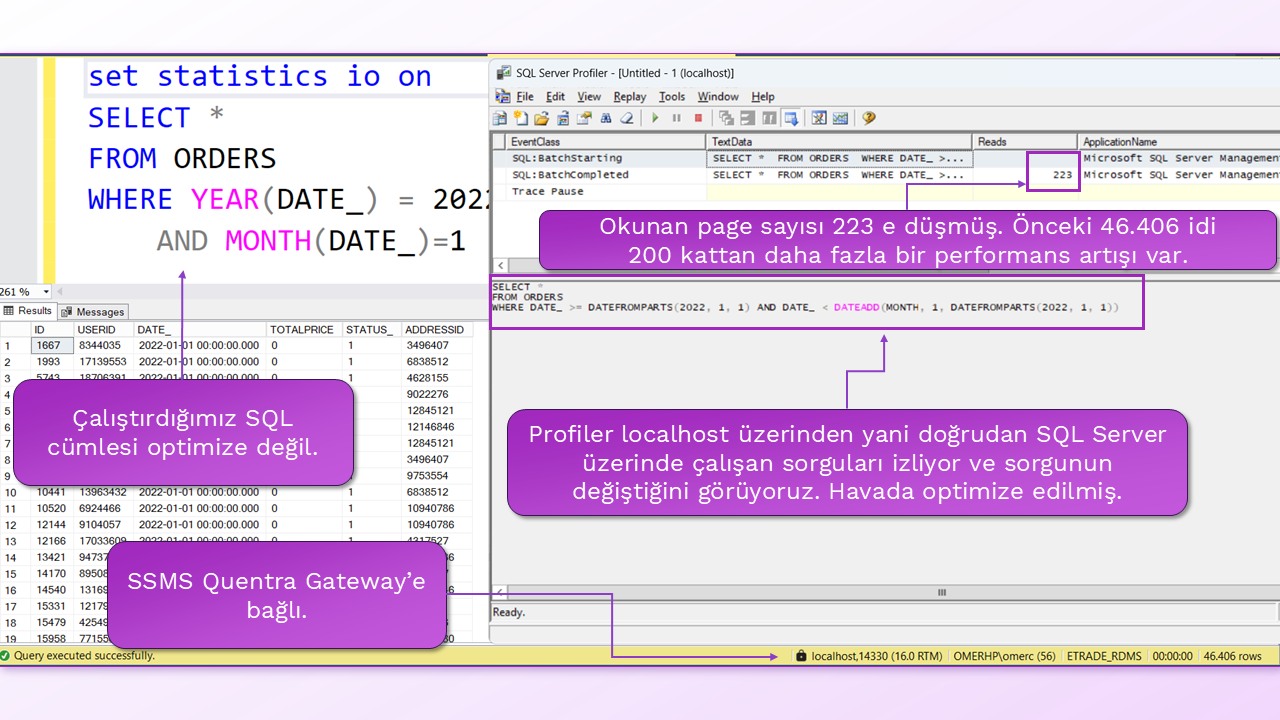Open View menu in Profiler
This screenshot has width=1280, height=720.
pyautogui.click(x=589, y=97)
